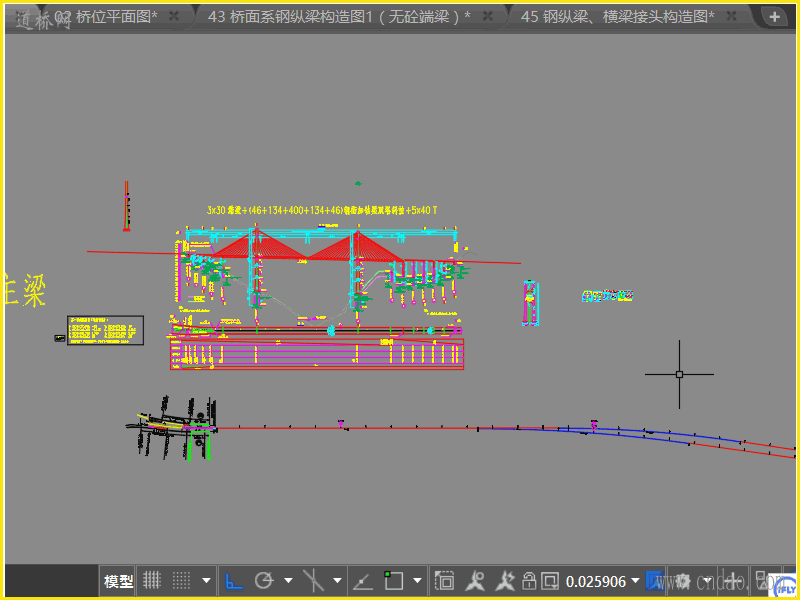Screen dimensions: 800x600
Task: Click the 模型 model space button
Action: (118, 581)
